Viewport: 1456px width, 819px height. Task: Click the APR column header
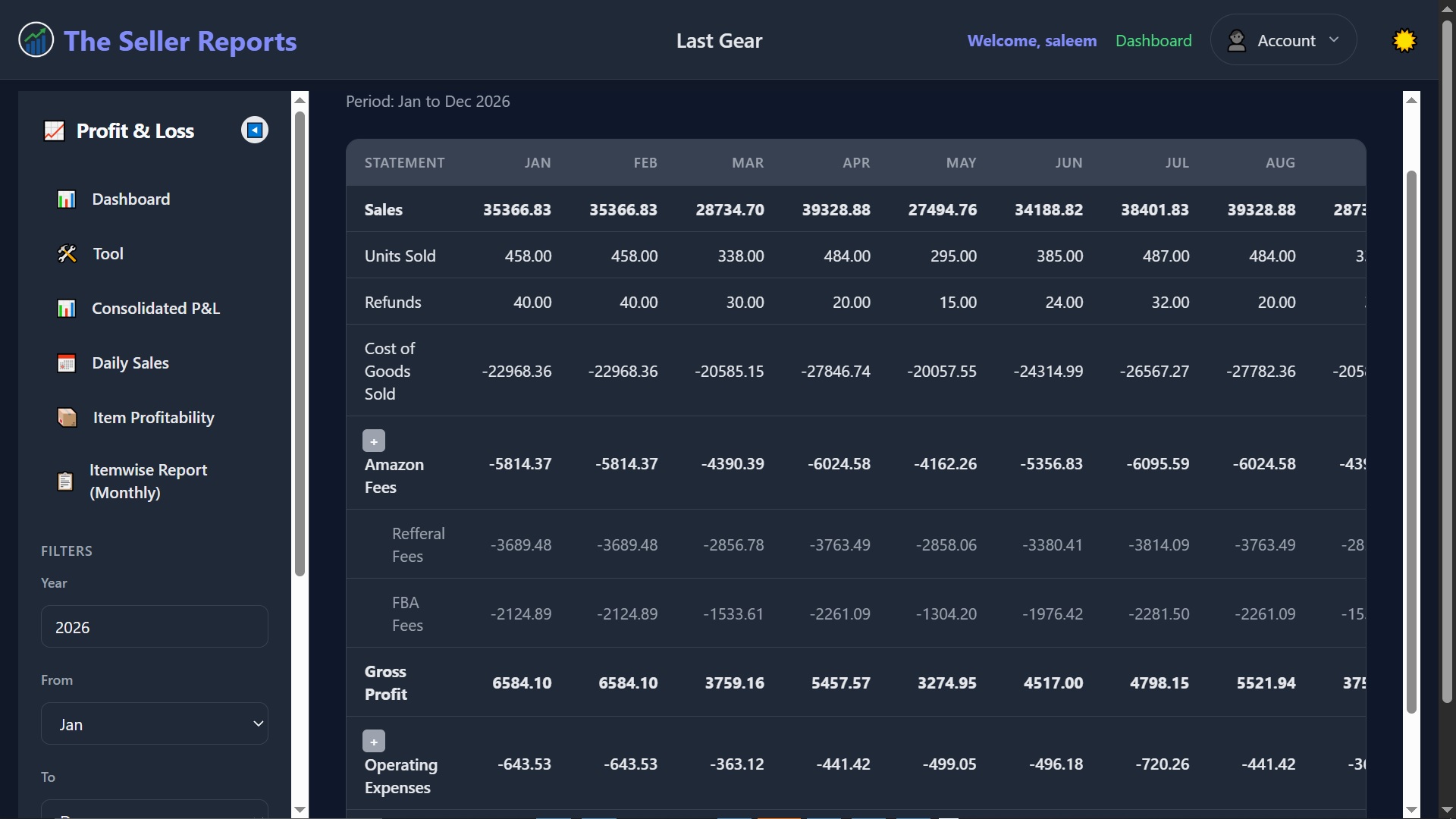point(856,163)
